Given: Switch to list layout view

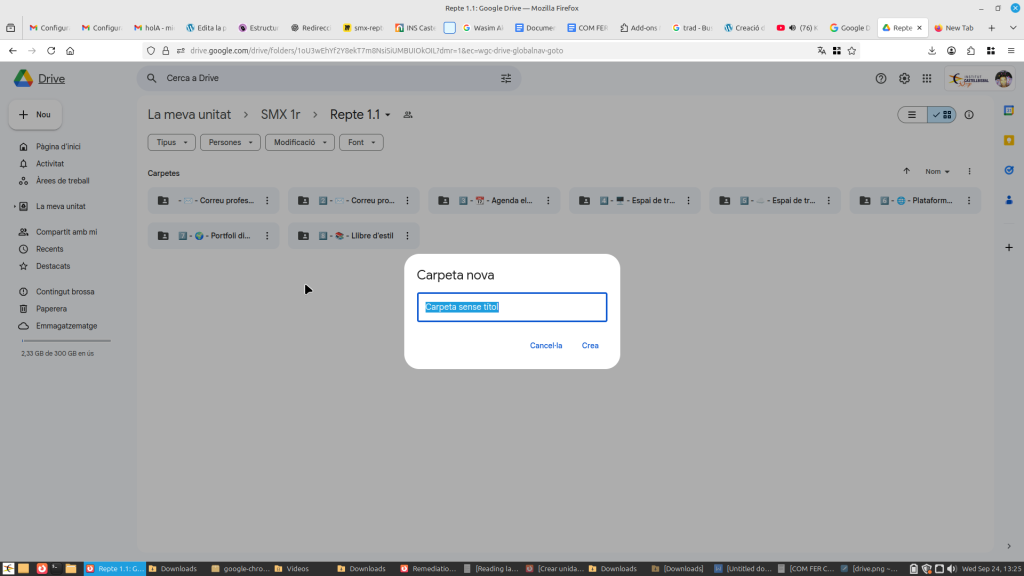Looking at the screenshot, I should (912, 115).
